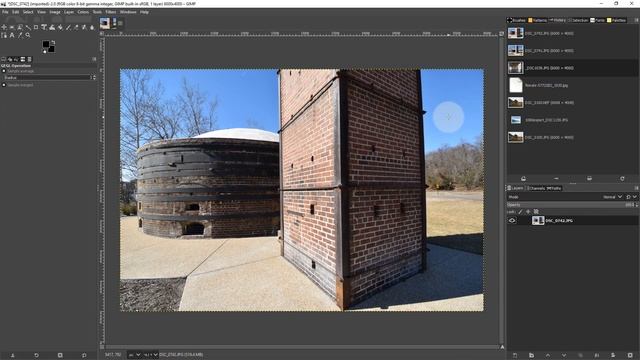Select the DSC_0742.JPG layer thumbnail

pyautogui.click(x=538, y=220)
